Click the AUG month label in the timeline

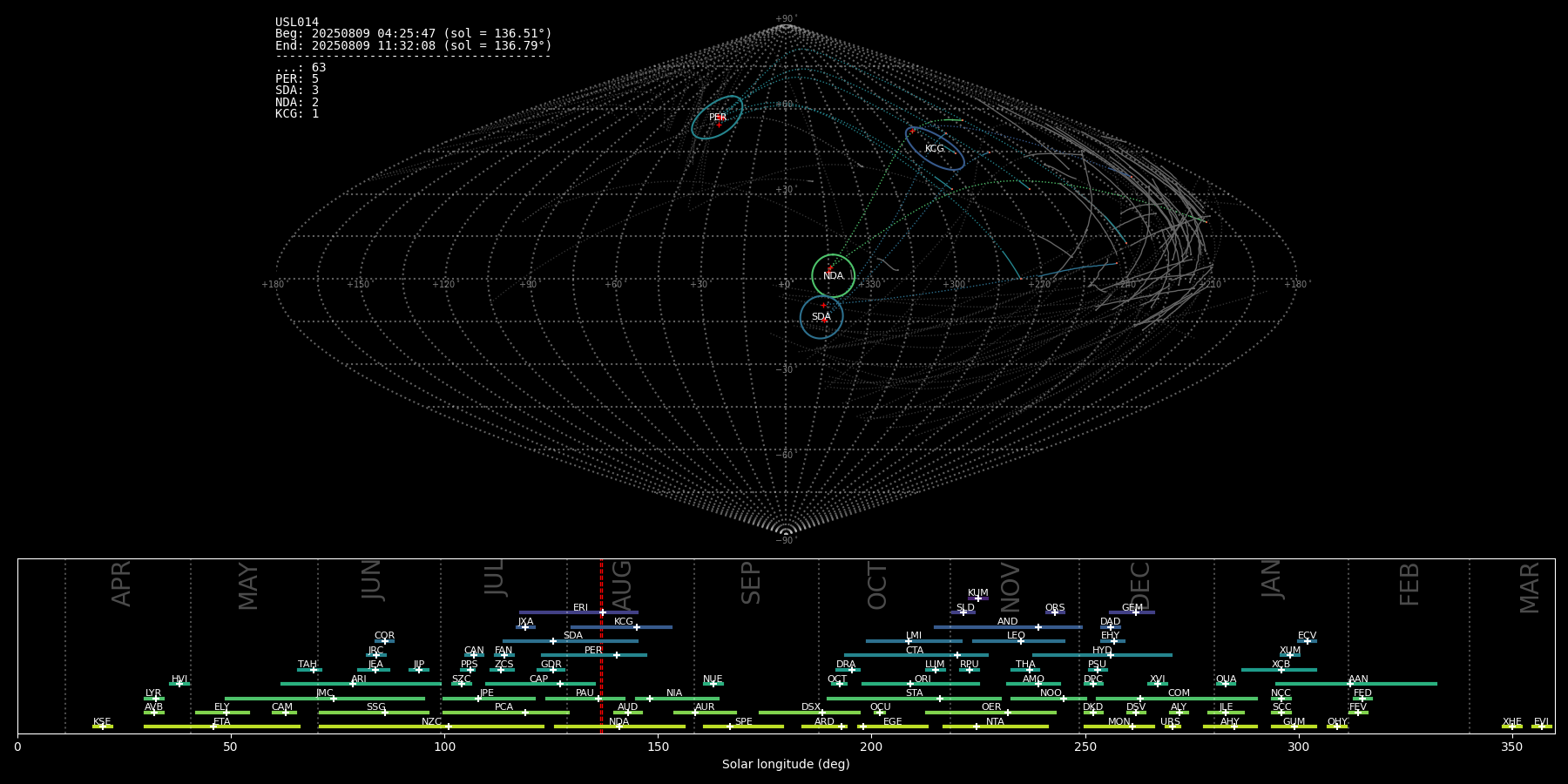(622, 584)
